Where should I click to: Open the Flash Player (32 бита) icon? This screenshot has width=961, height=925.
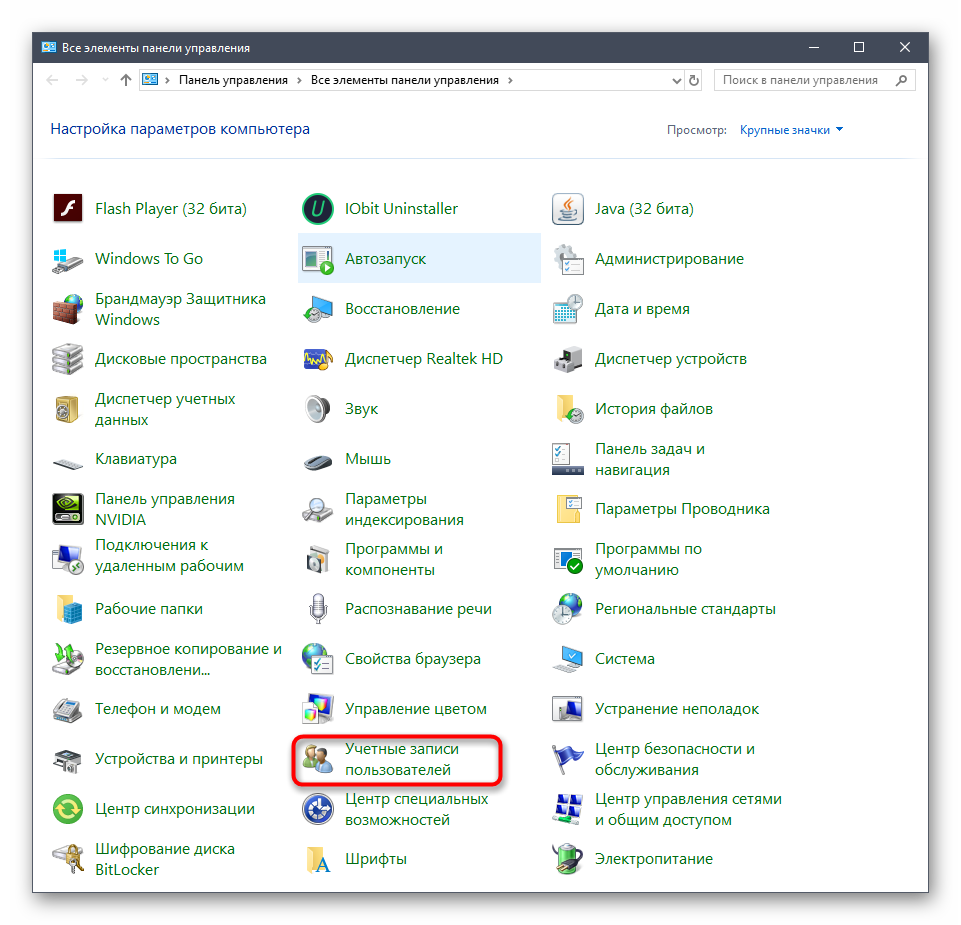pyautogui.click(x=68, y=209)
